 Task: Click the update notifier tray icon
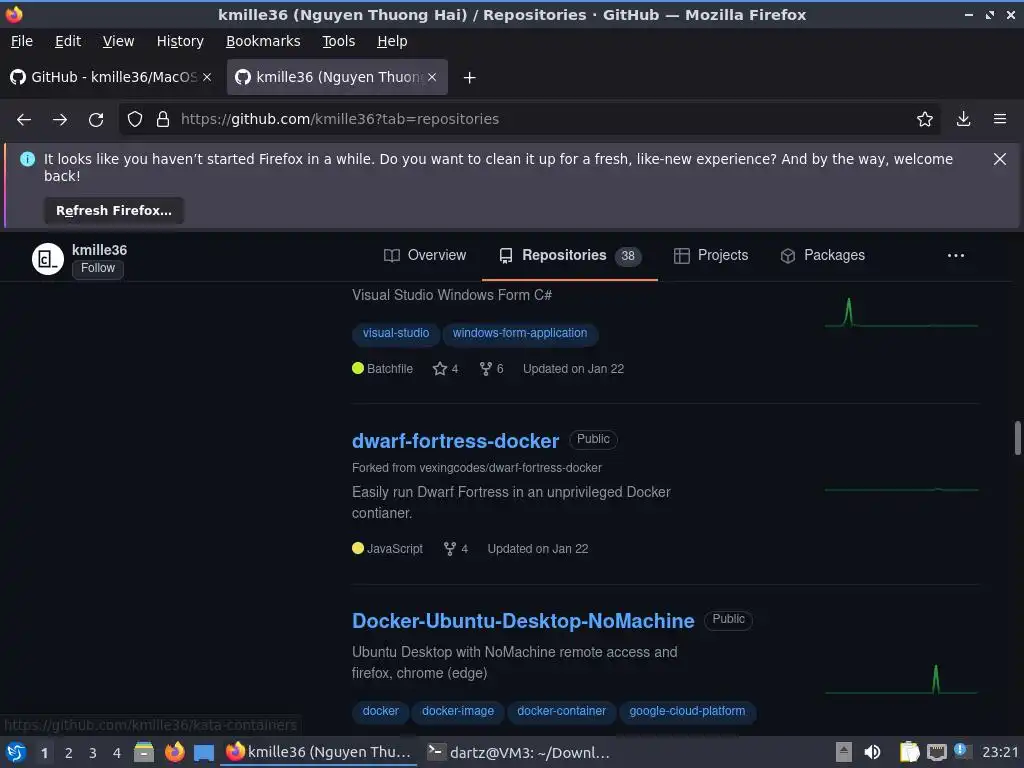(961, 750)
